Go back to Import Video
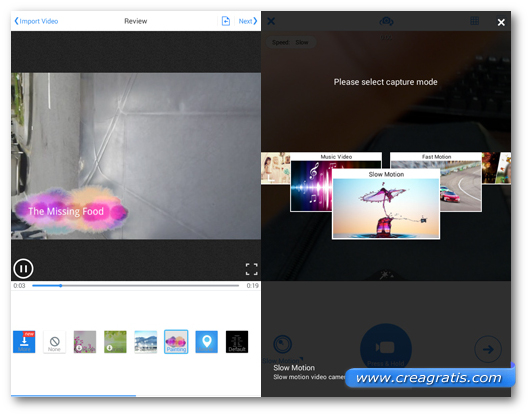The height and width of the screenshot is (416, 530). (36, 21)
